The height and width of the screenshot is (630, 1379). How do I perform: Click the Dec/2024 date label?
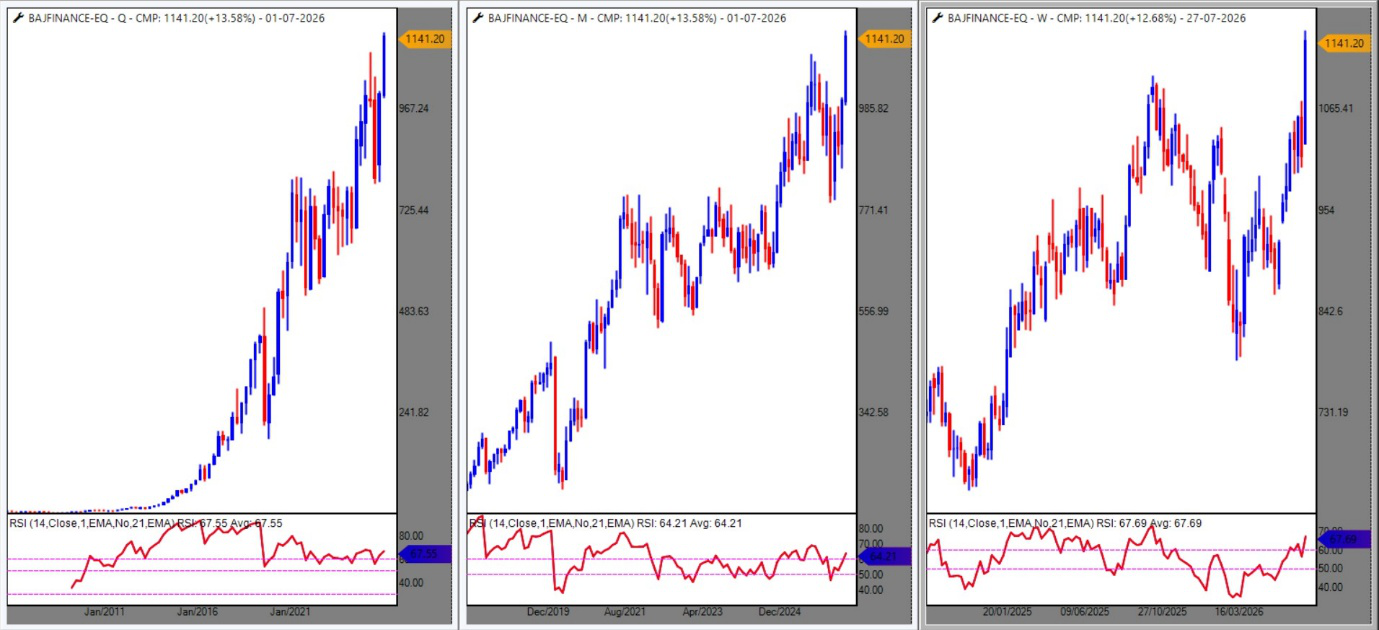pyautogui.click(x=780, y=612)
